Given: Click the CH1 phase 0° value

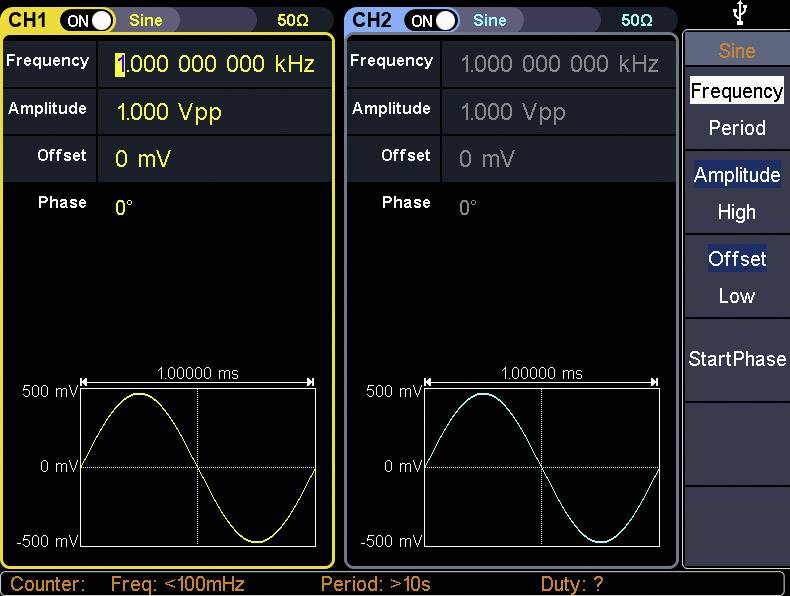Looking at the screenshot, I should point(124,208).
